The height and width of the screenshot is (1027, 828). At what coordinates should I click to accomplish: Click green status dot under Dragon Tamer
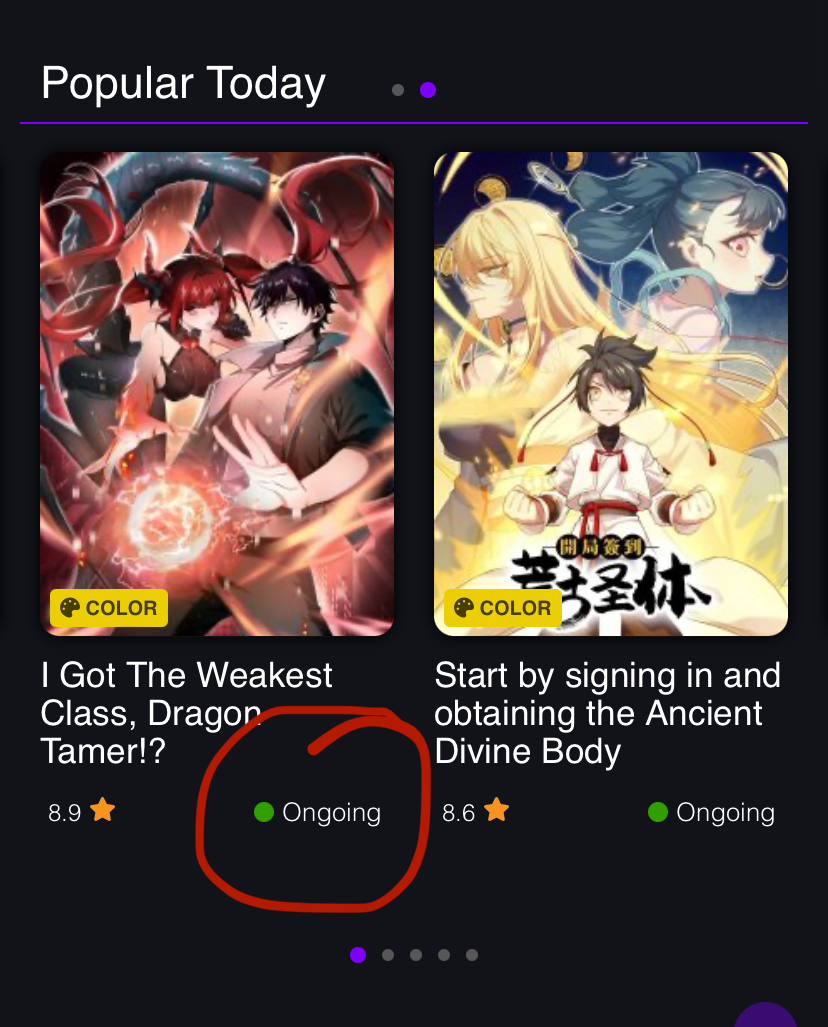point(263,812)
